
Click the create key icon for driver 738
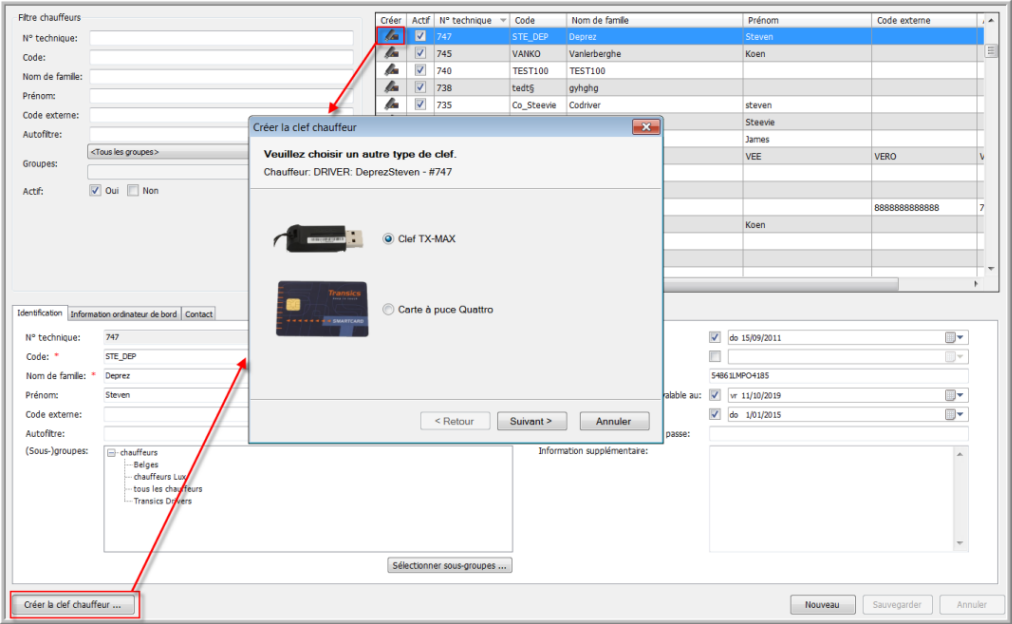[392, 87]
